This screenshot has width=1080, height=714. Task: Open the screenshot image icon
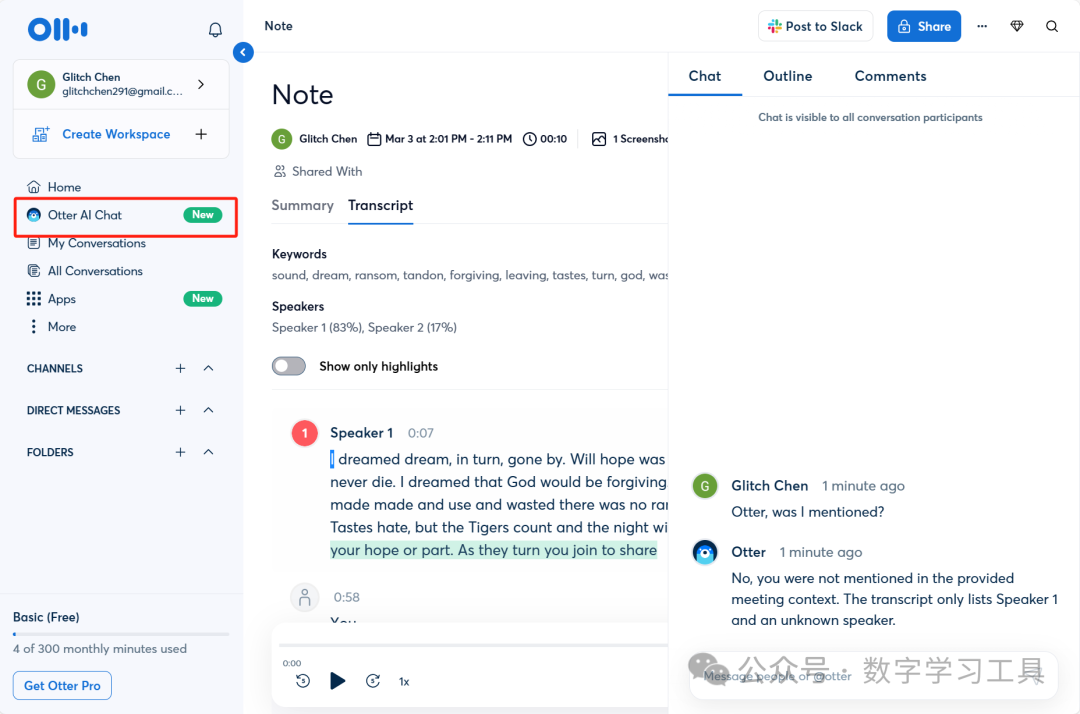599,139
